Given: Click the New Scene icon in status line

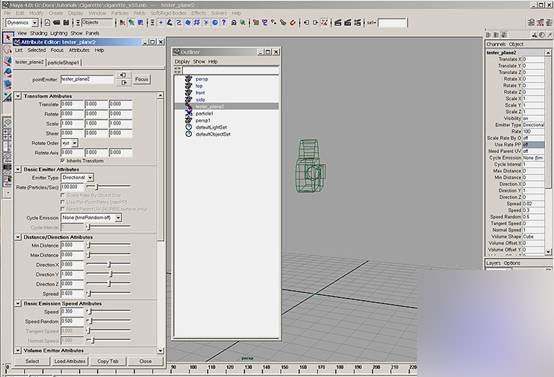Looking at the screenshot, I should [47, 23].
